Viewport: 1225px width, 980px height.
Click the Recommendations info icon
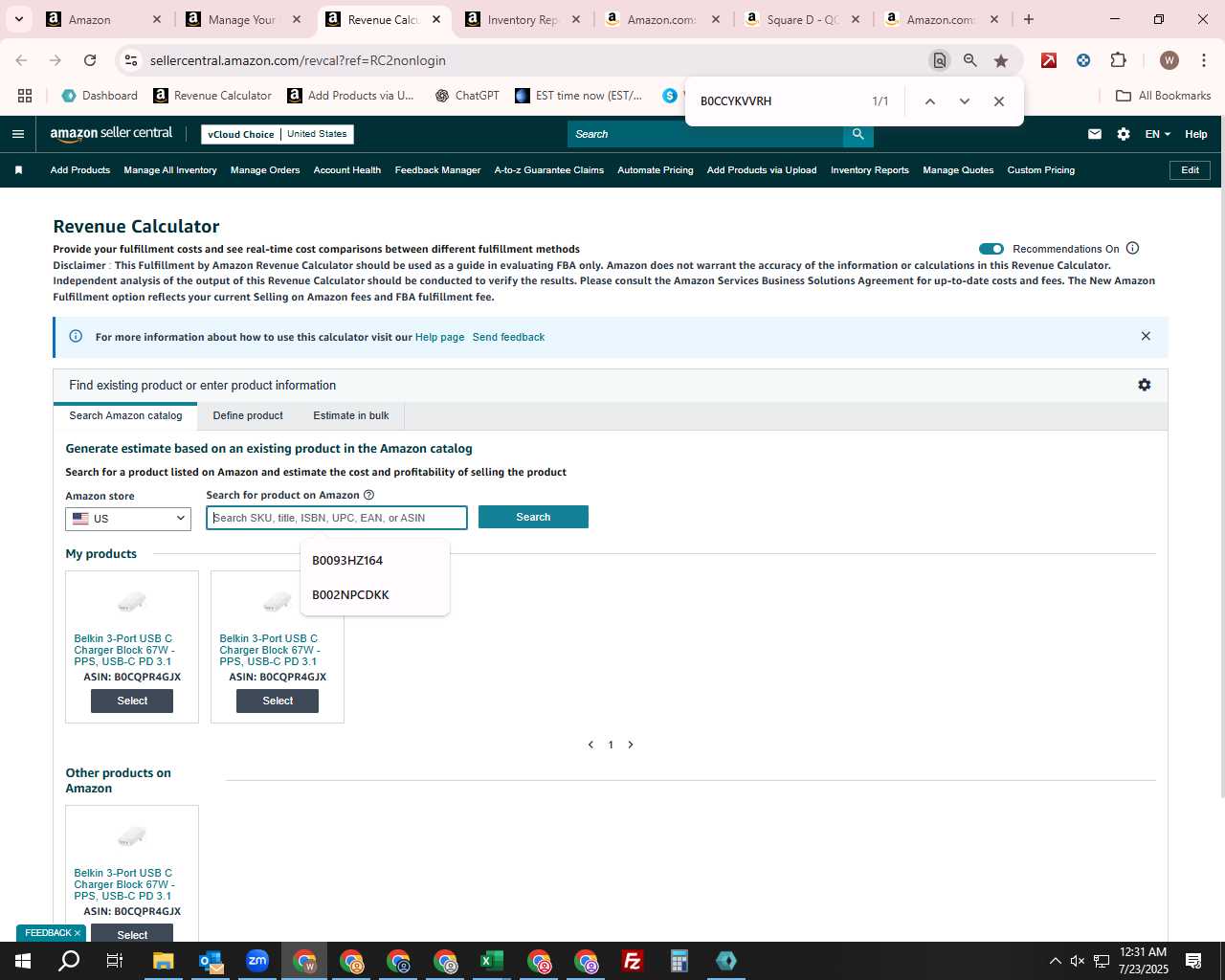pyautogui.click(x=1133, y=249)
